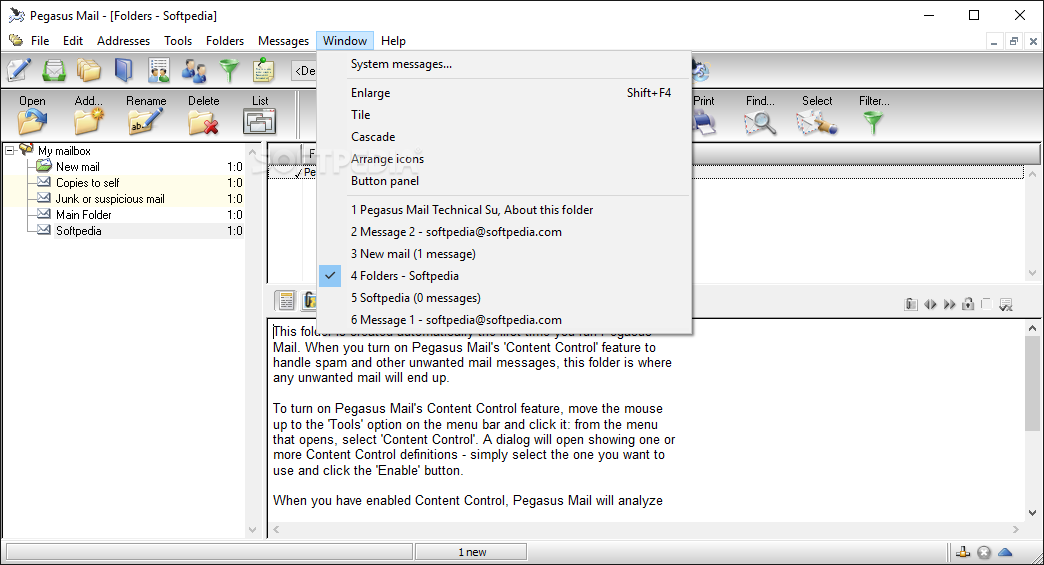Switch to '6 Message 1 - softpedia@softpedia.com' window
The image size is (1044, 565).
click(505, 319)
